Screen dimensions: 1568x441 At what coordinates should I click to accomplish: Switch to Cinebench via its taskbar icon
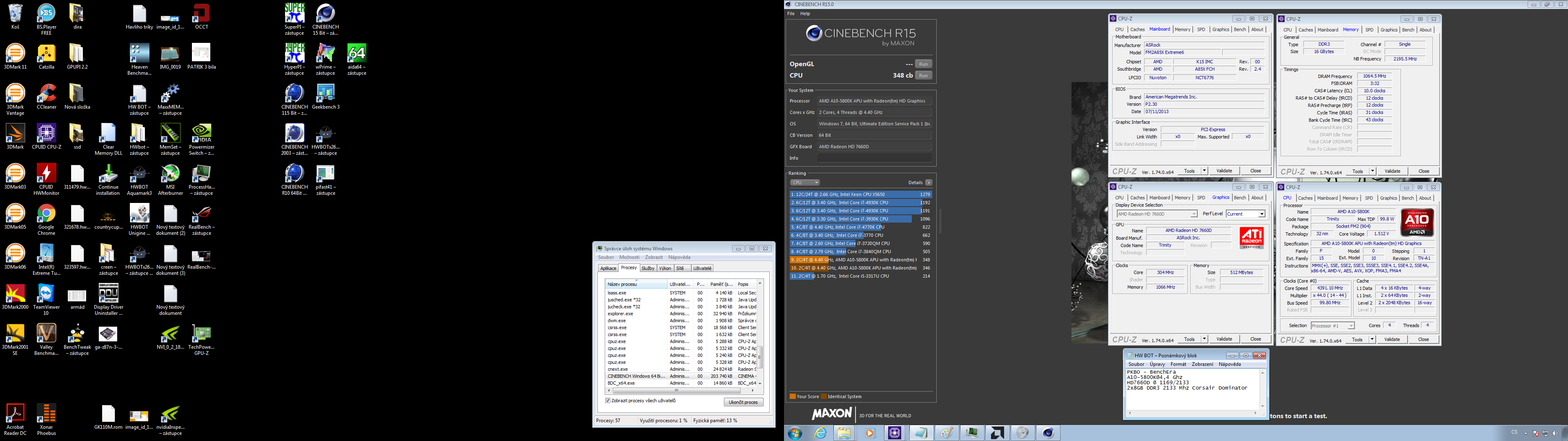tap(1048, 433)
